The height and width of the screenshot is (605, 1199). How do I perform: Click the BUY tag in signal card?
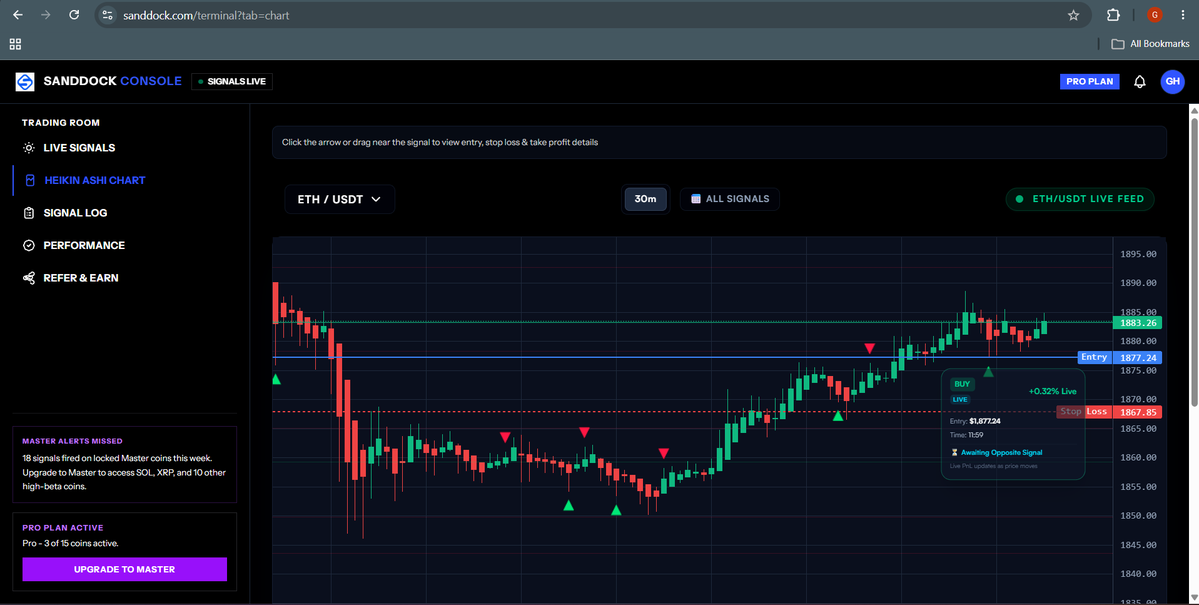[962, 384]
